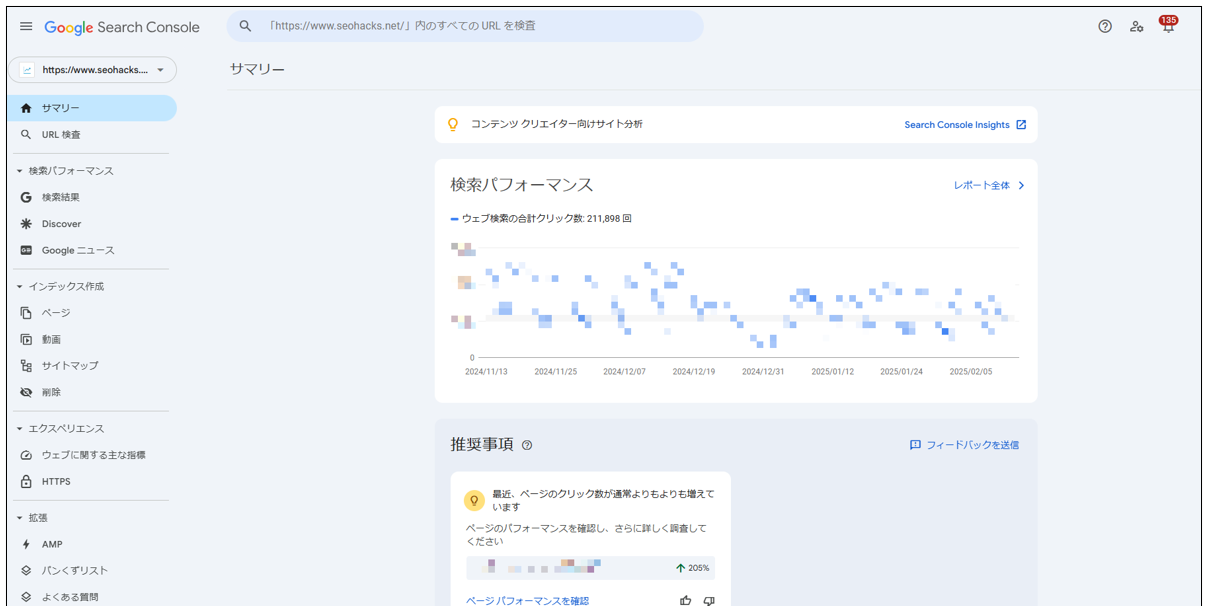This screenshot has width=1207, height=606.
Task: Click the chevron arrow next to レポート全体
Action: point(1021,185)
